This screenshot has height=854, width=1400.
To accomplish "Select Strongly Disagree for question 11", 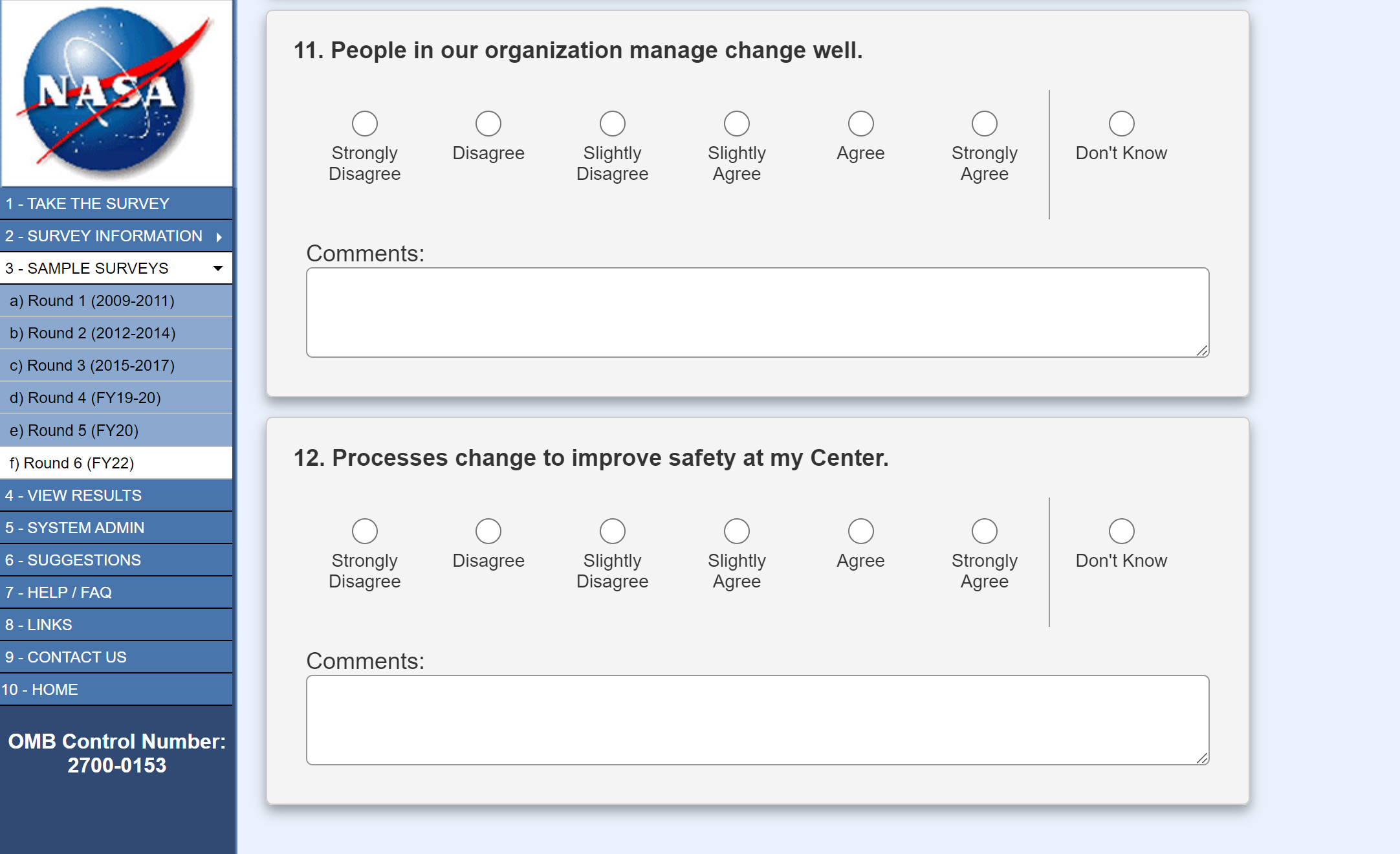I will point(365,124).
